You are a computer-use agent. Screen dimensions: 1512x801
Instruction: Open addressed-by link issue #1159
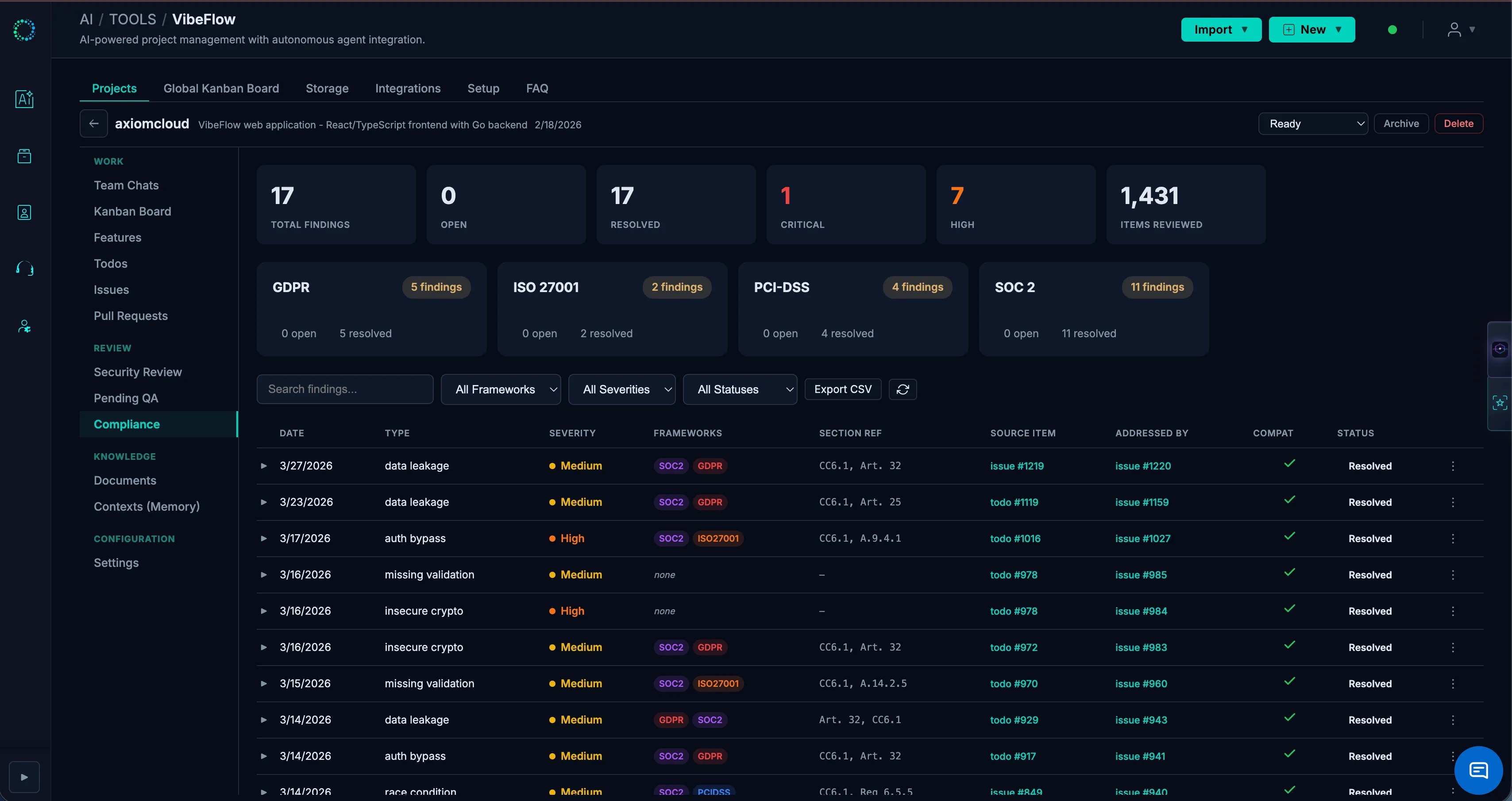[1142, 502]
